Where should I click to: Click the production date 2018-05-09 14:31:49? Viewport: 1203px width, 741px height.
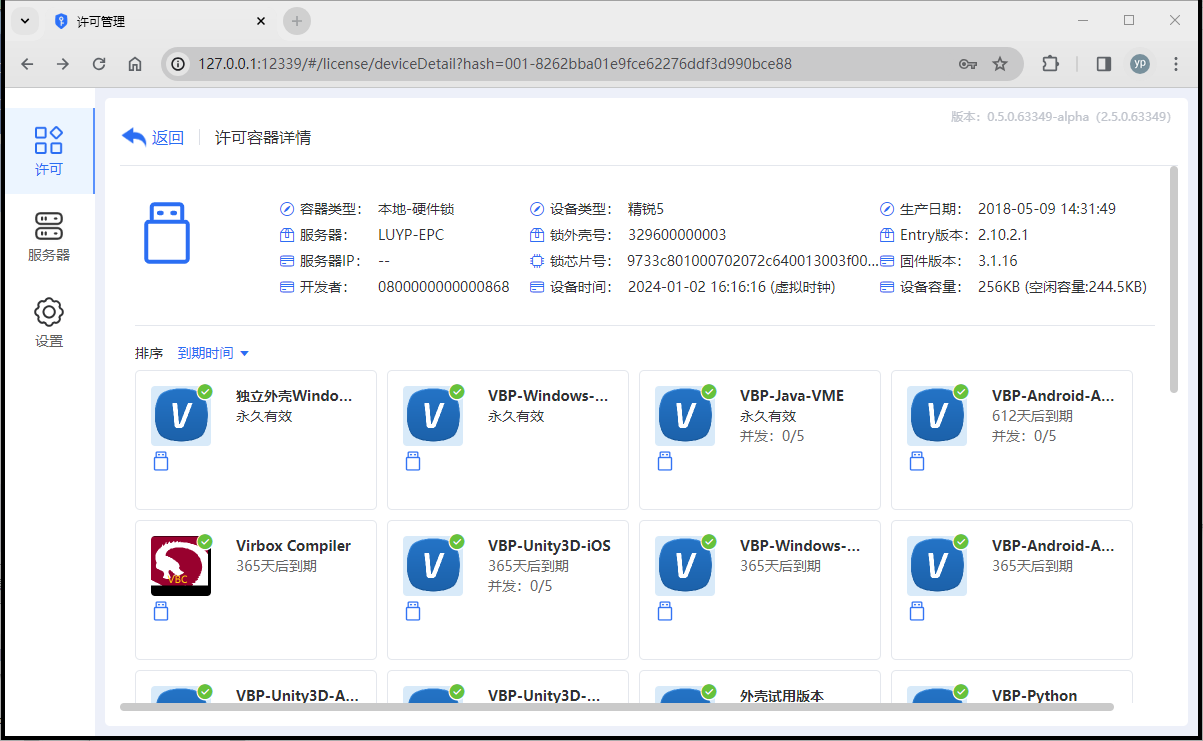coord(1047,209)
